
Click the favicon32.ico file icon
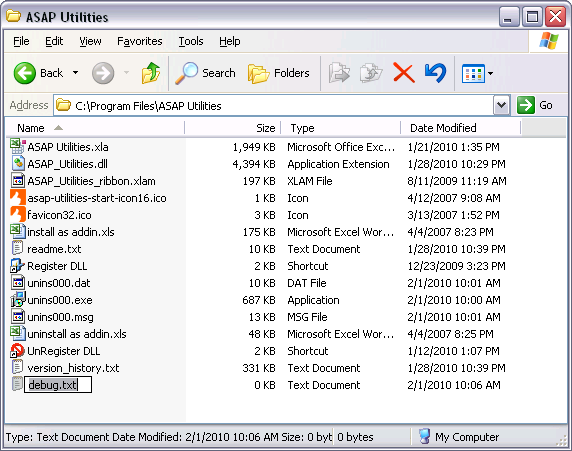(18, 215)
